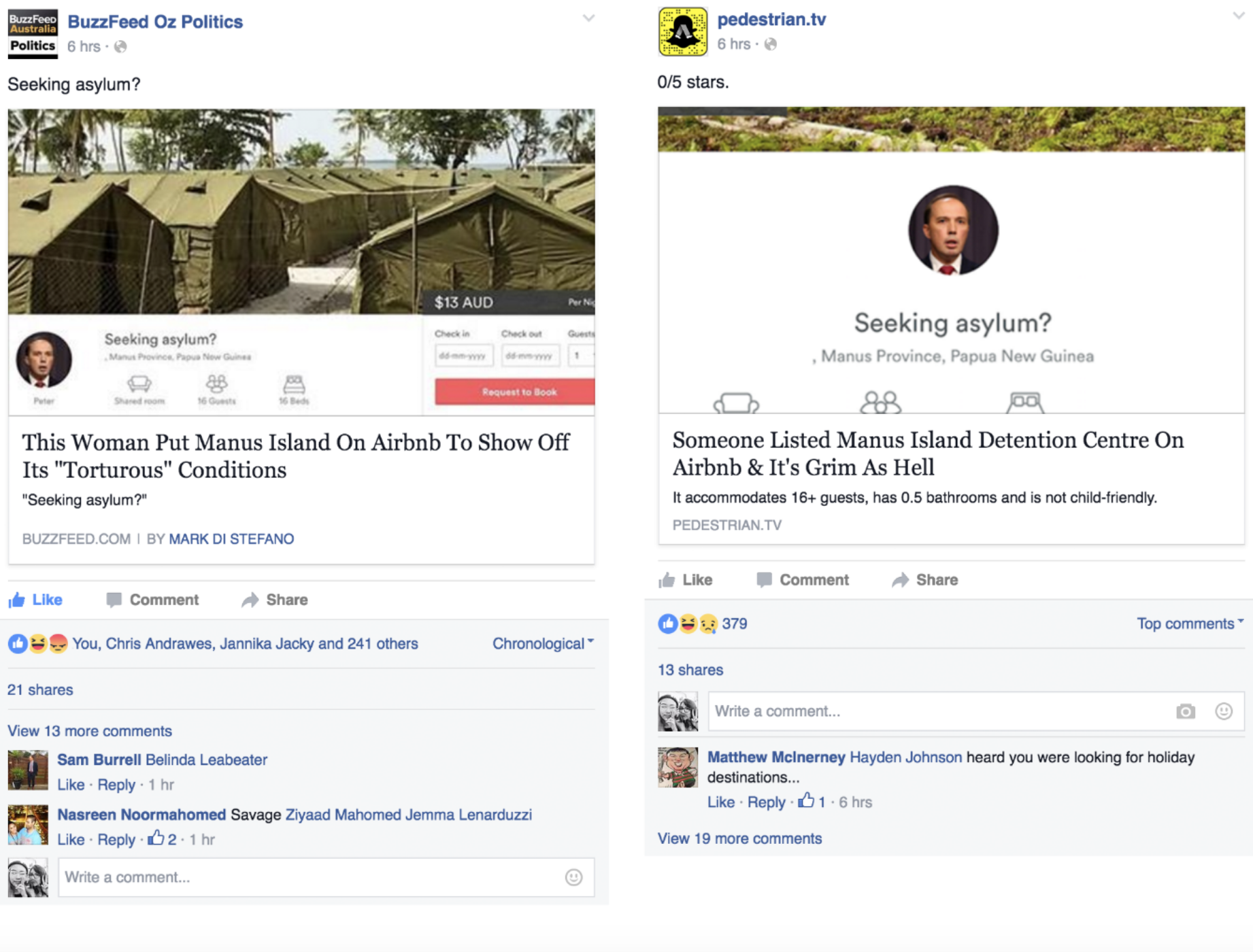Attach a photo via the camera icon
Image resolution: width=1253 pixels, height=952 pixels.
coord(1186,711)
